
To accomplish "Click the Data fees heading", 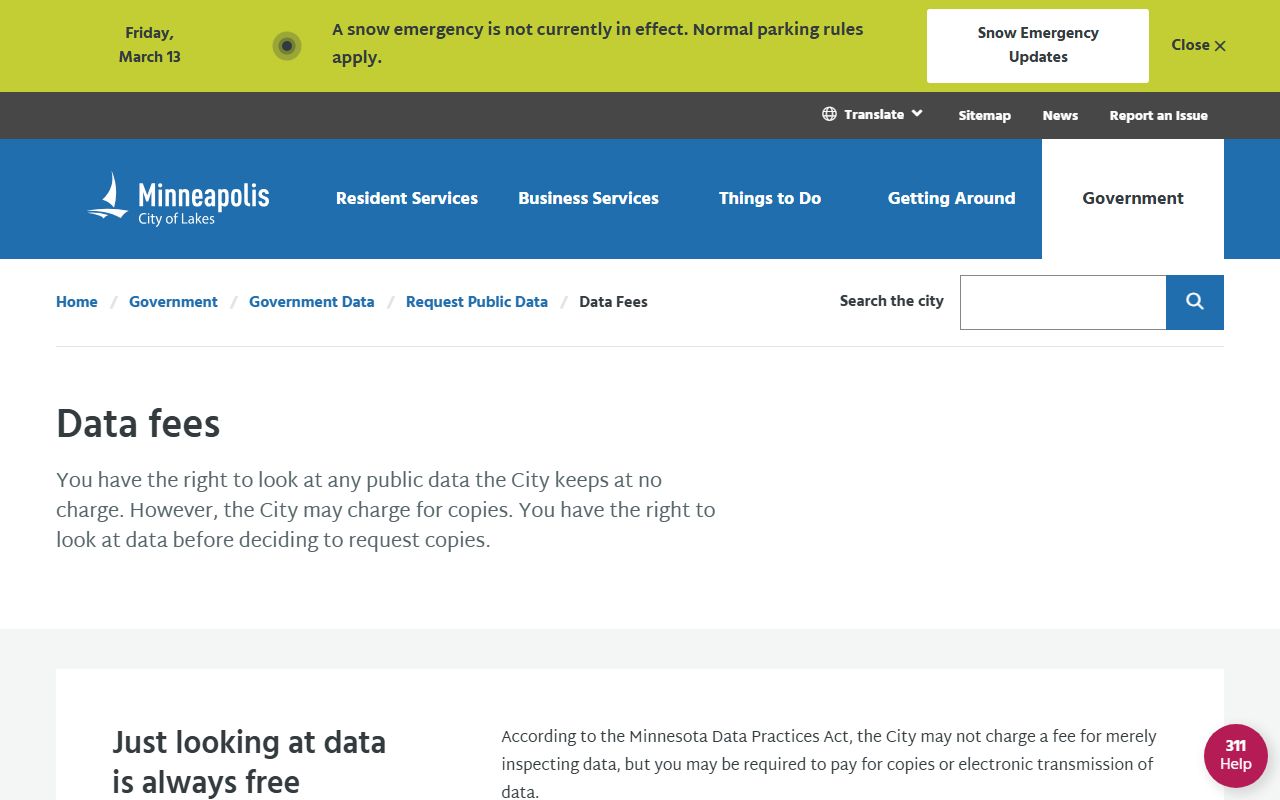I will pyautogui.click(x=138, y=424).
